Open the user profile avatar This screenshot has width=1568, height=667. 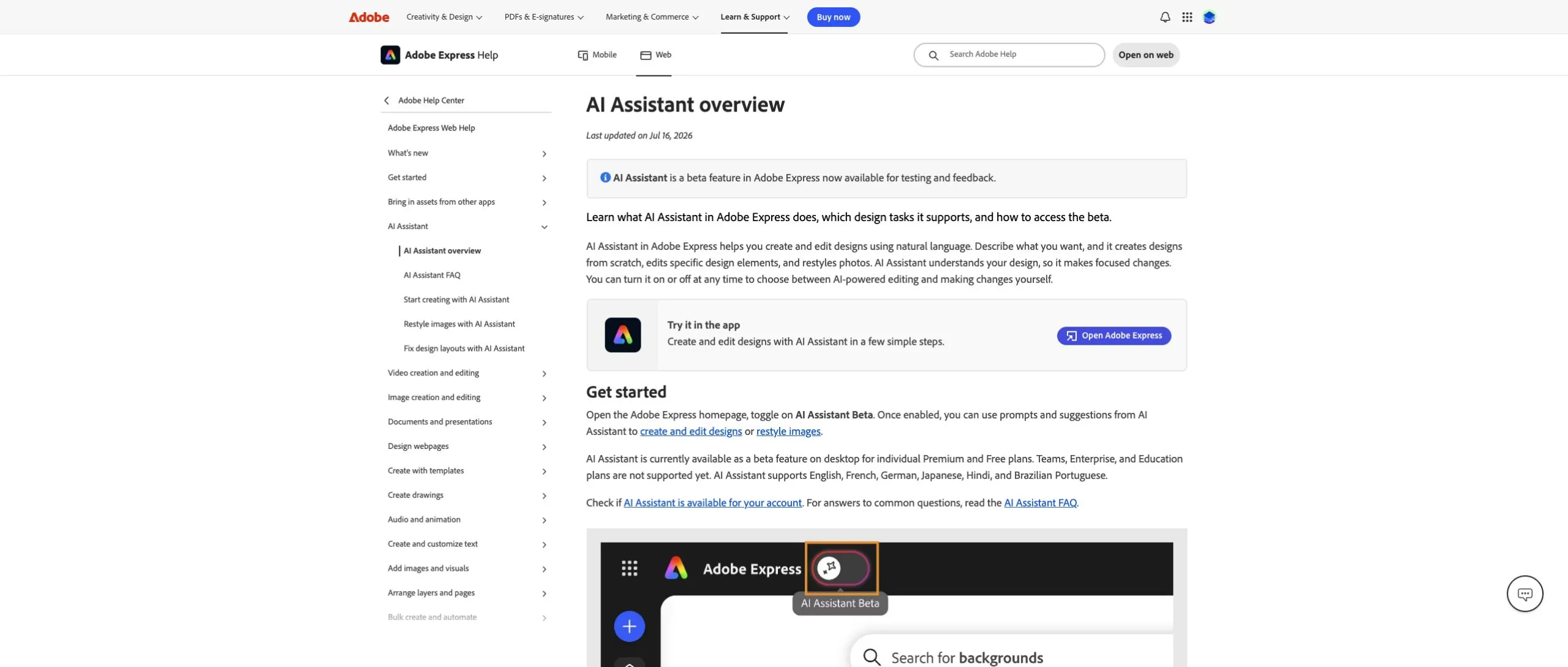(x=1209, y=17)
